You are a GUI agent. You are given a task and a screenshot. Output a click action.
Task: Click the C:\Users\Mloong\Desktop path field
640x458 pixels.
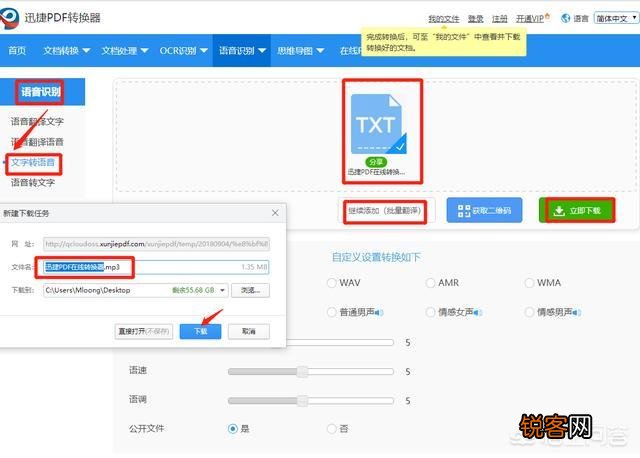[136, 290]
